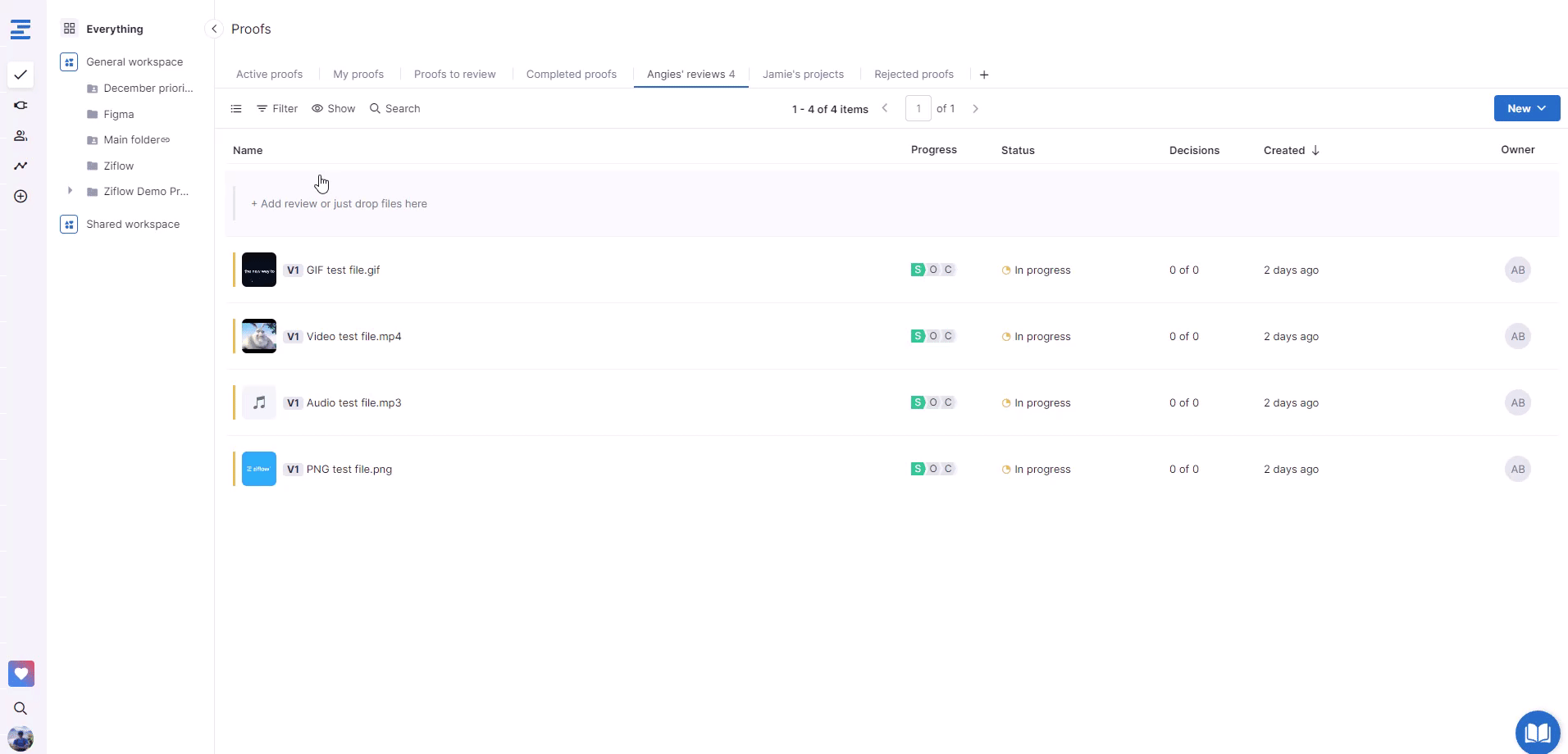The width and height of the screenshot is (1568, 754).
Task: Open the Show columns eye option
Action: coord(333,109)
